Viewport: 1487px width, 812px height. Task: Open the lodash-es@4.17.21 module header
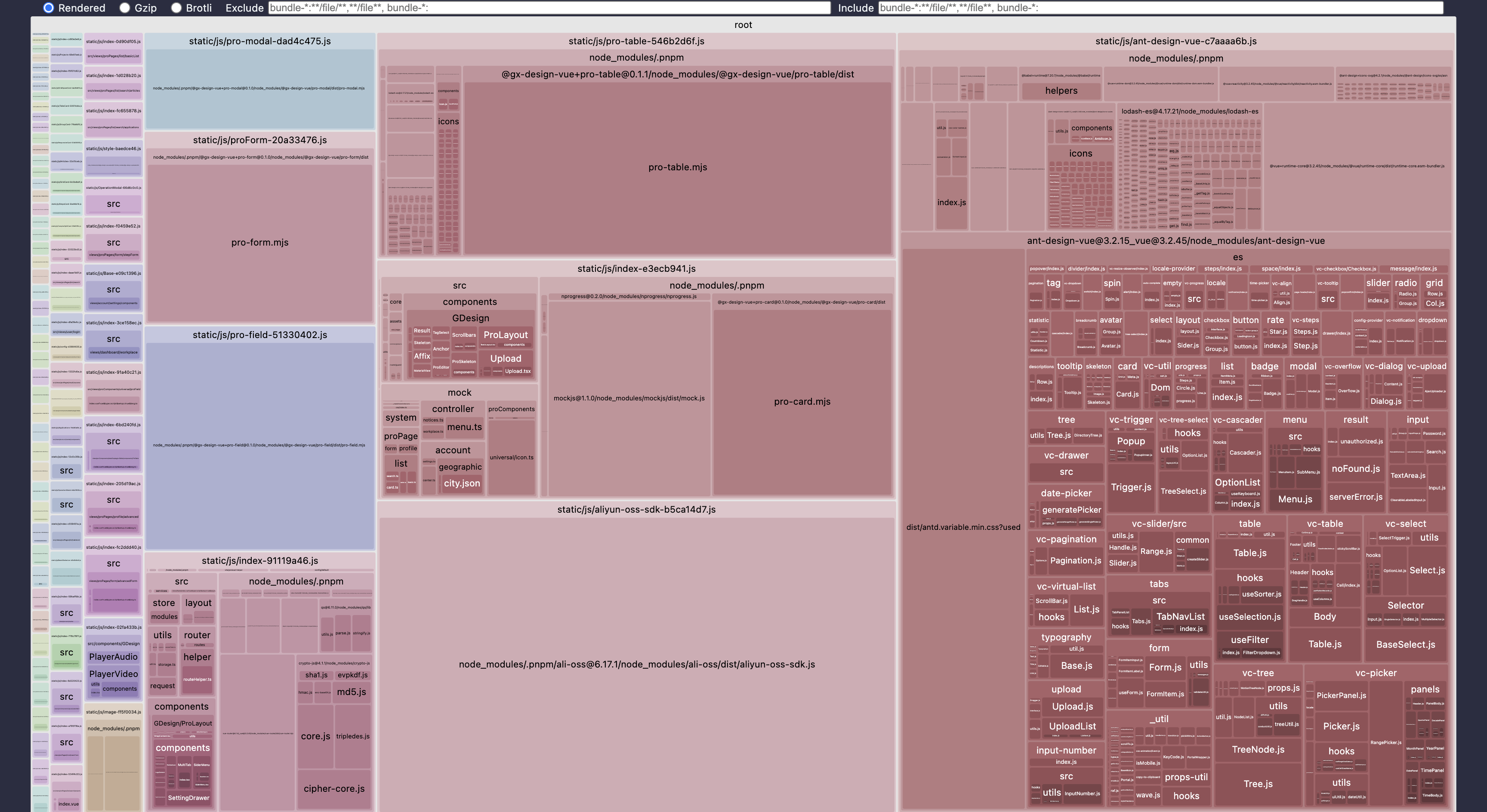pos(1189,111)
